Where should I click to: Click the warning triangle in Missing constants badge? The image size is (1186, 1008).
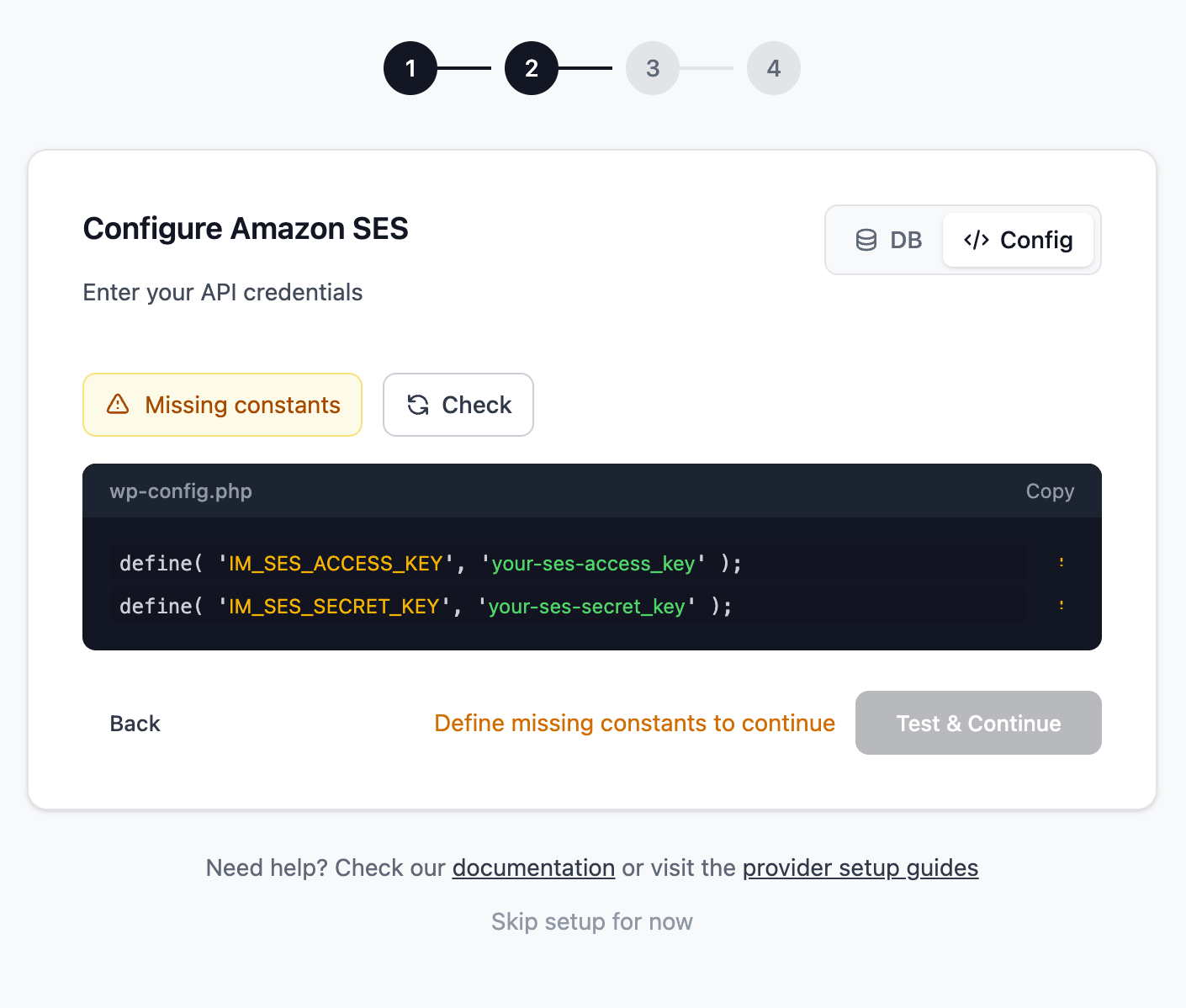(x=117, y=405)
